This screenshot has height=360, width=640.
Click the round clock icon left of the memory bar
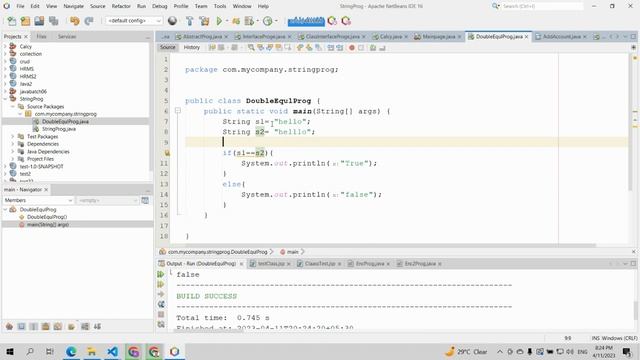pos(268,21)
